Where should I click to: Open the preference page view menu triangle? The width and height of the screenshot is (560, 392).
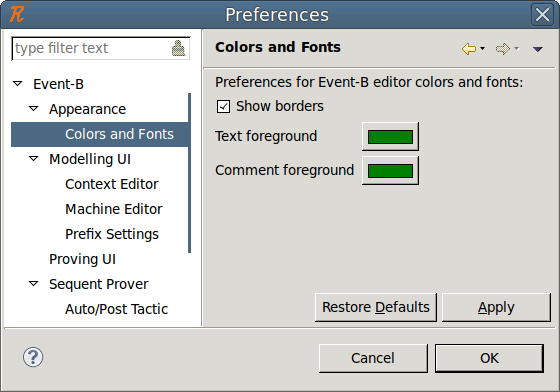pyautogui.click(x=538, y=49)
